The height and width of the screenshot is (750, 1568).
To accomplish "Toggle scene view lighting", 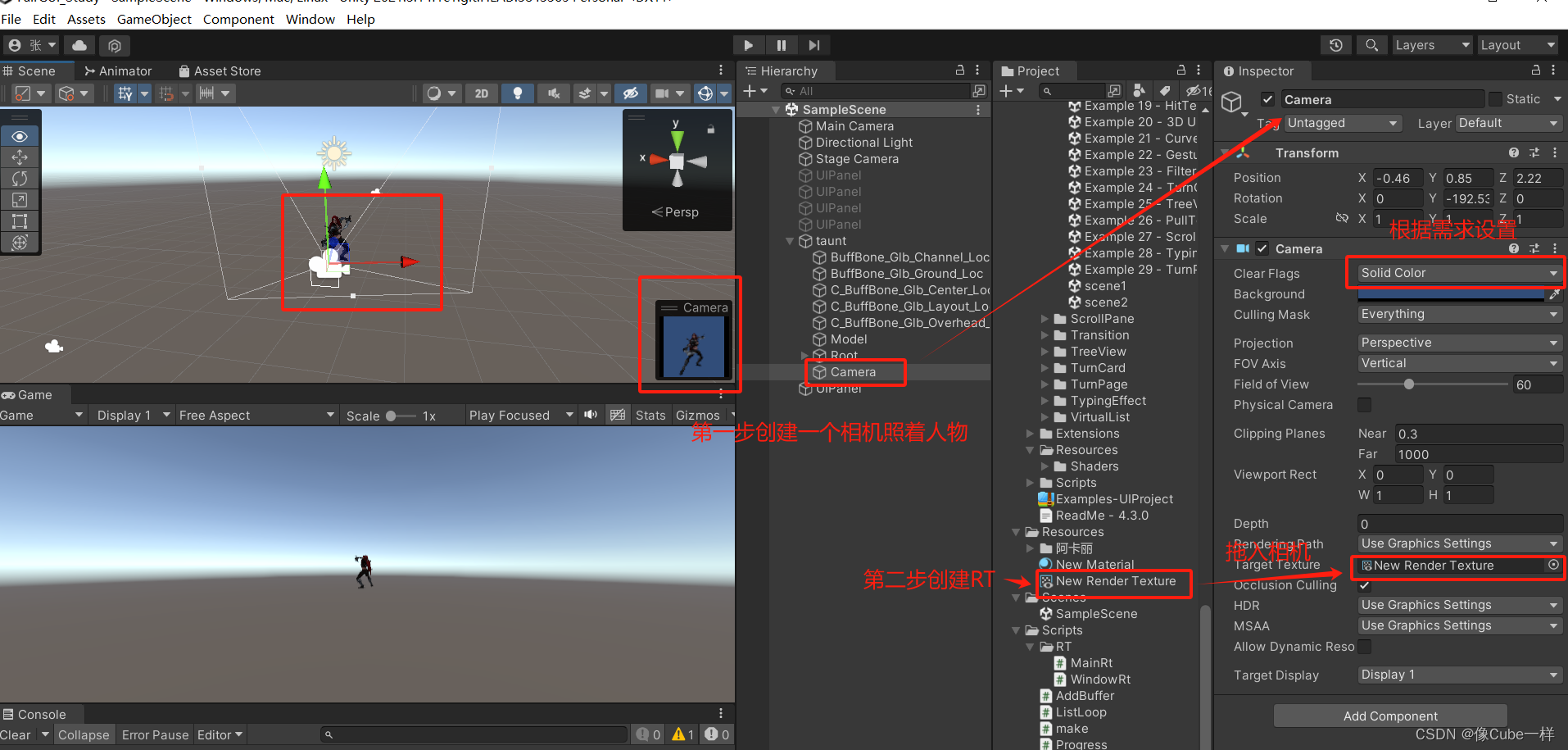I will coord(517,93).
